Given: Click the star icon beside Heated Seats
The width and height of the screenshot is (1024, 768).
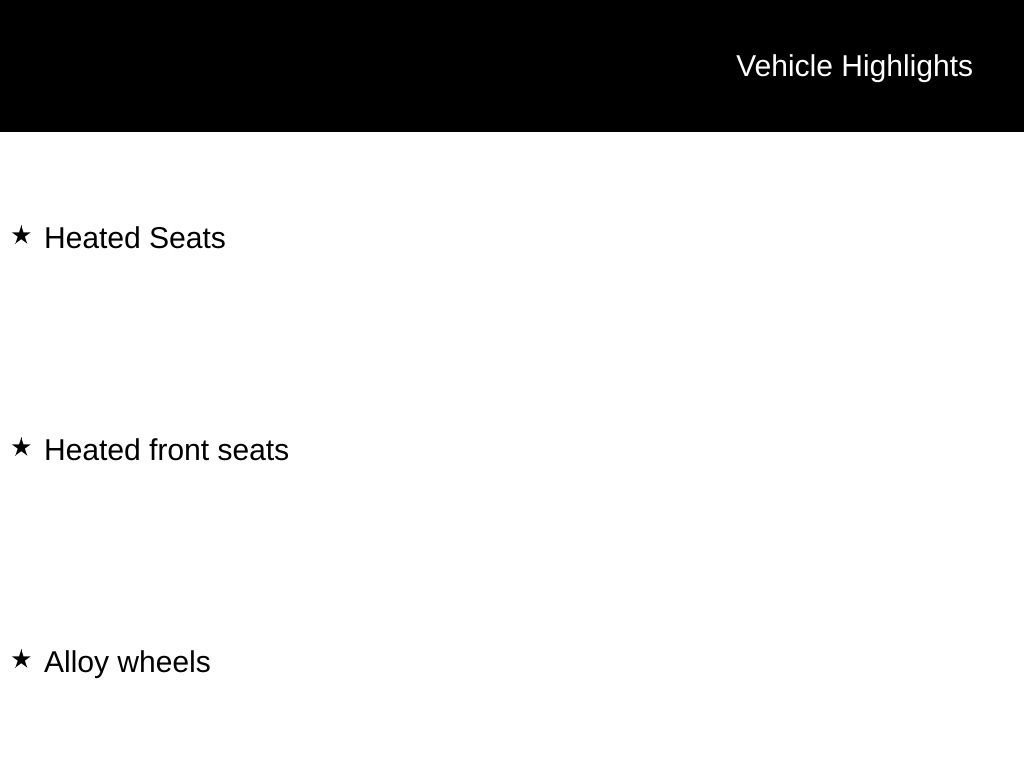Looking at the screenshot, I should [x=21, y=235].
